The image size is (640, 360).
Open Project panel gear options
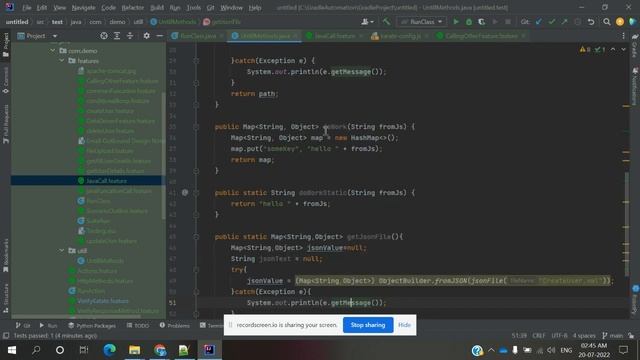coord(147,36)
